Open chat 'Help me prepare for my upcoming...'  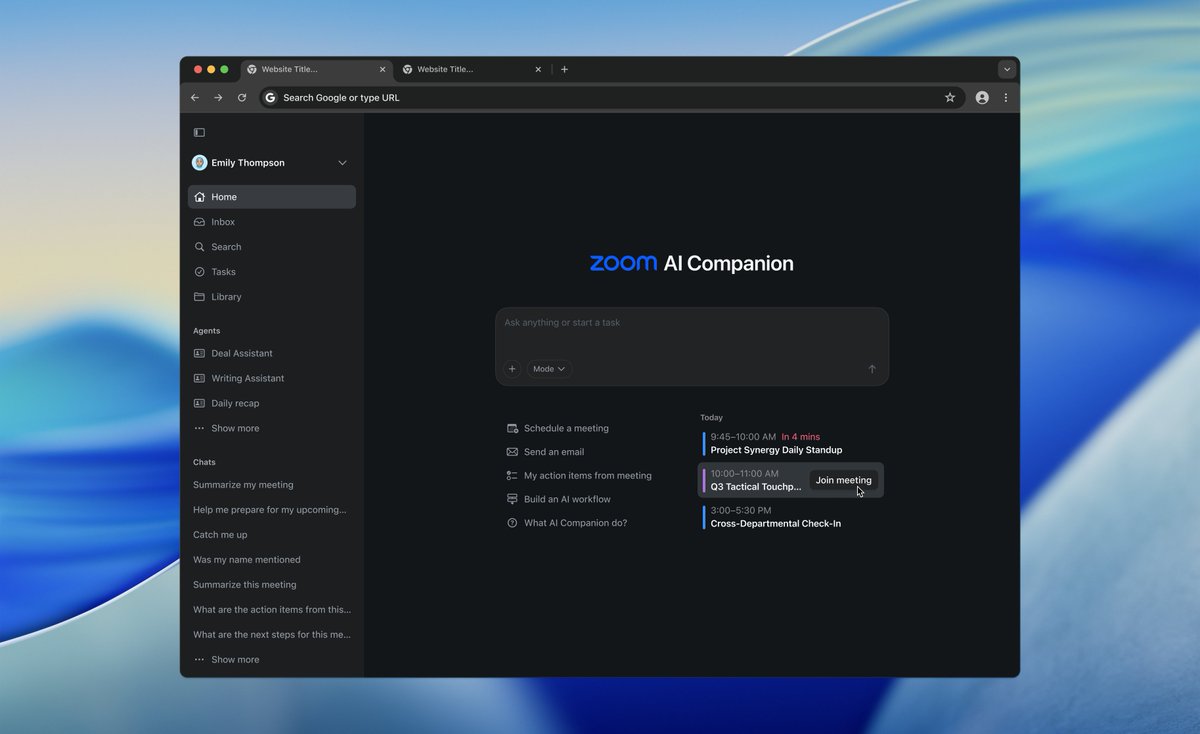272,510
